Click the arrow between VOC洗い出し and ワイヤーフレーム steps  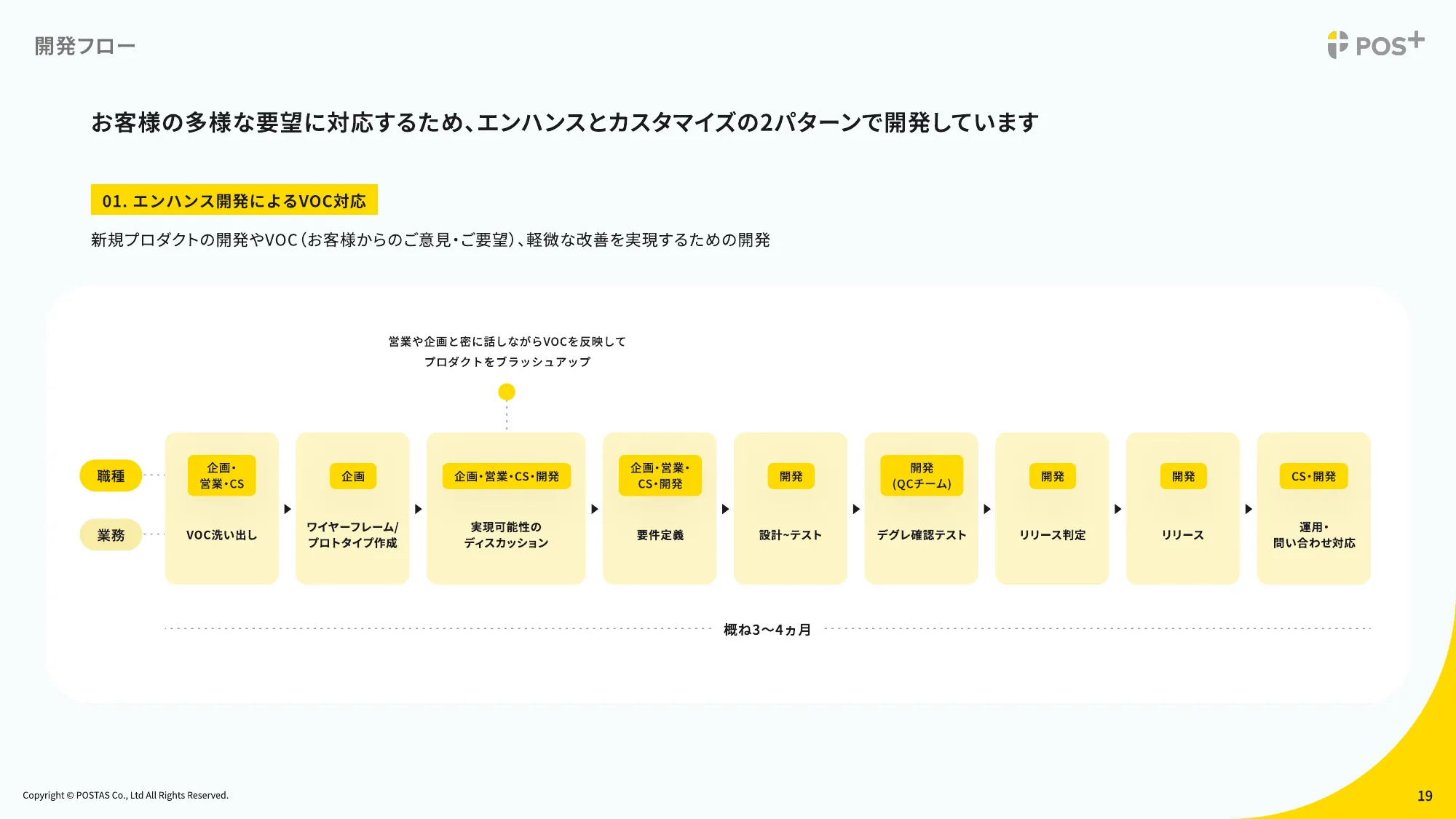287,509
